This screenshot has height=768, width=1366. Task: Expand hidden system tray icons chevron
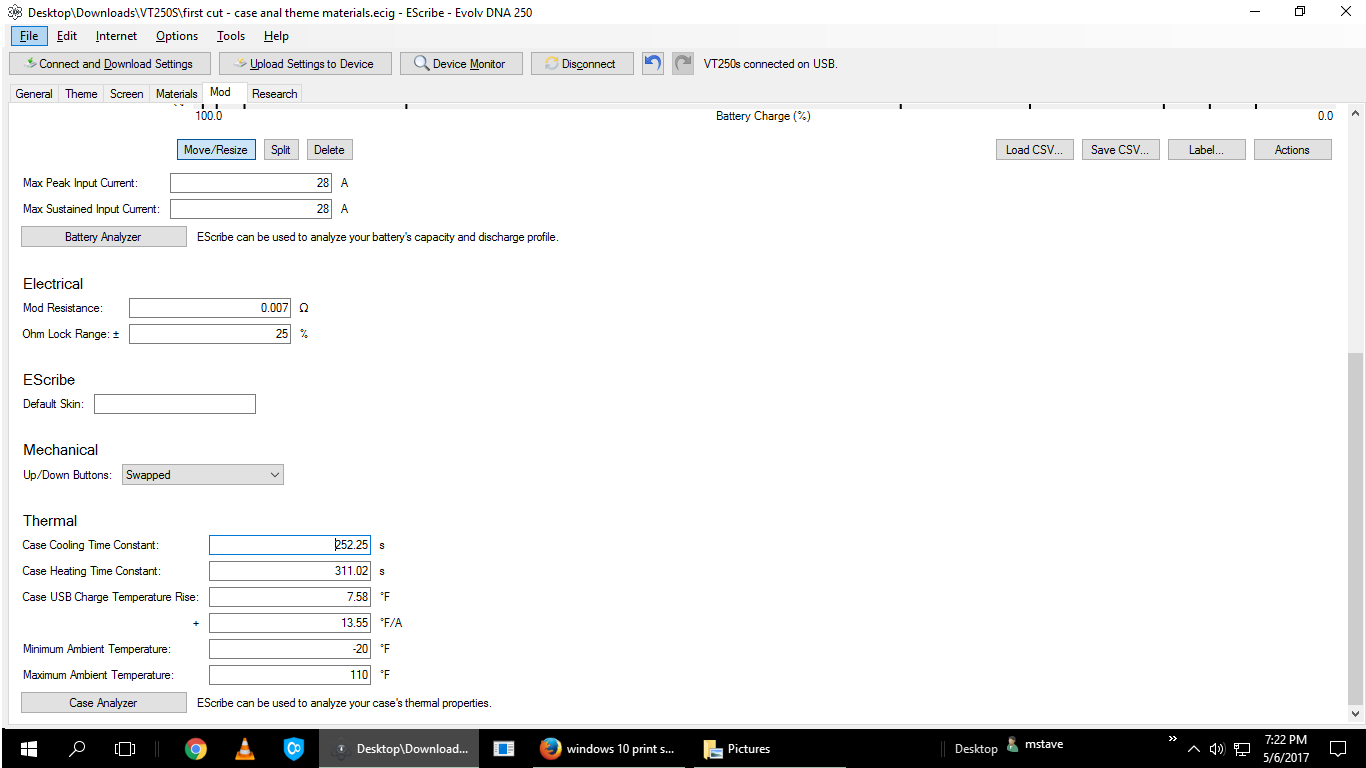coord(1193,748)
